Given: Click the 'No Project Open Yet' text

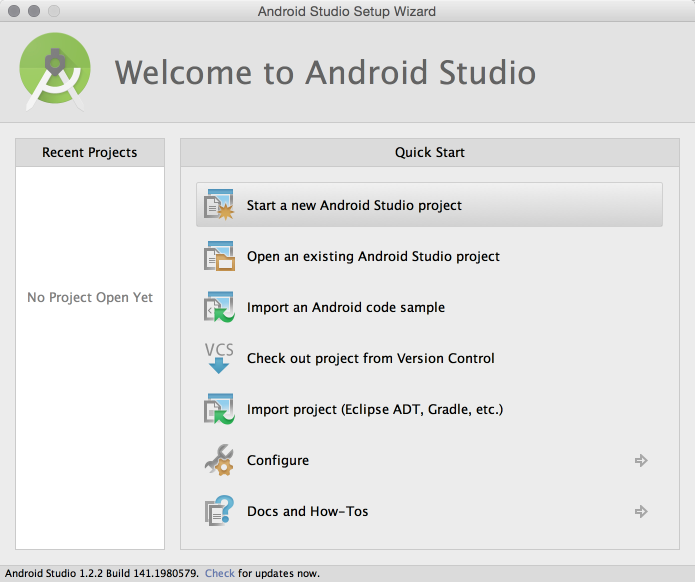Looking at the screenshot, I should point(90,297).
